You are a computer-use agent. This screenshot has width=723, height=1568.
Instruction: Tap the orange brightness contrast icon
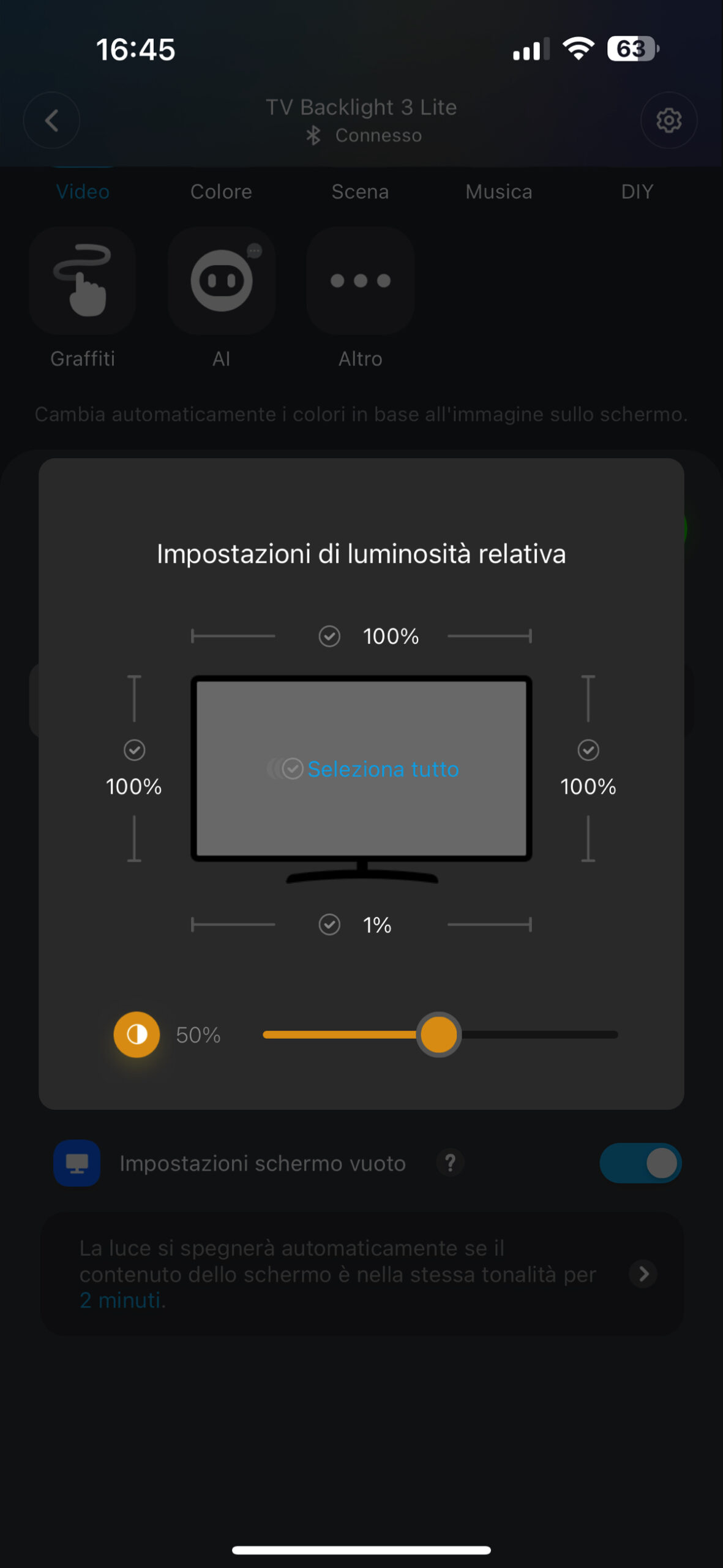(x=137, y=1035)
